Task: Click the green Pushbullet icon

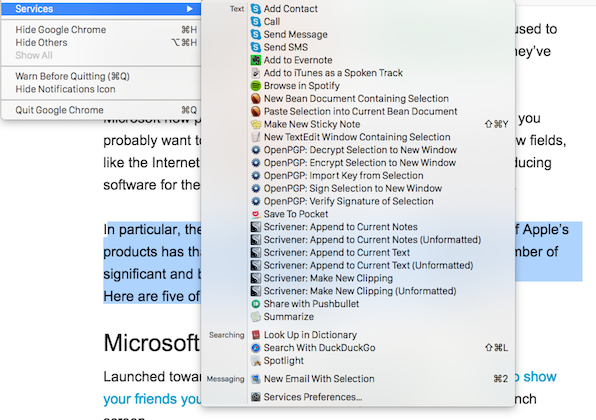Action: click(256, 304)
